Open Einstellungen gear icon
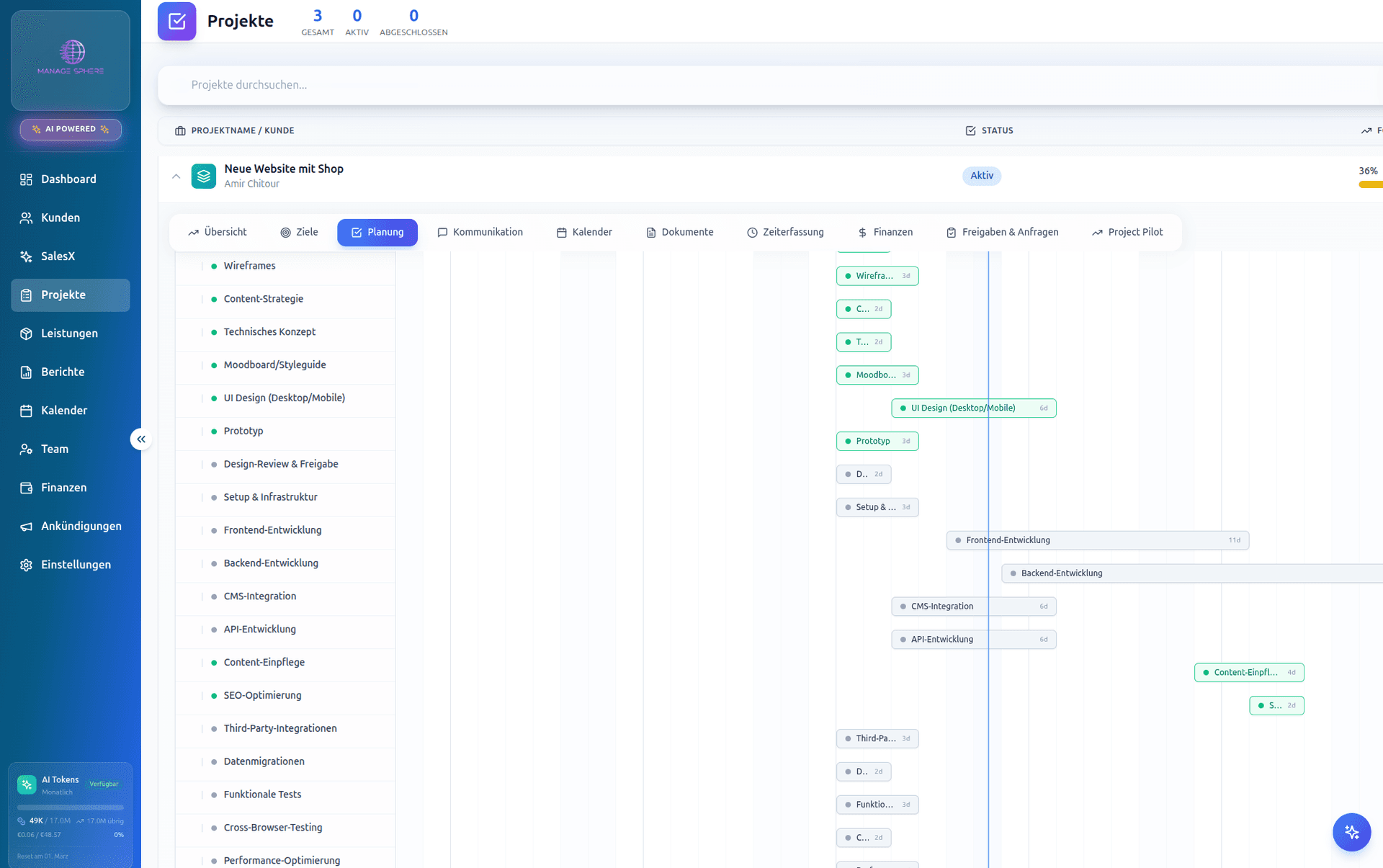 [x=26, y=565]
